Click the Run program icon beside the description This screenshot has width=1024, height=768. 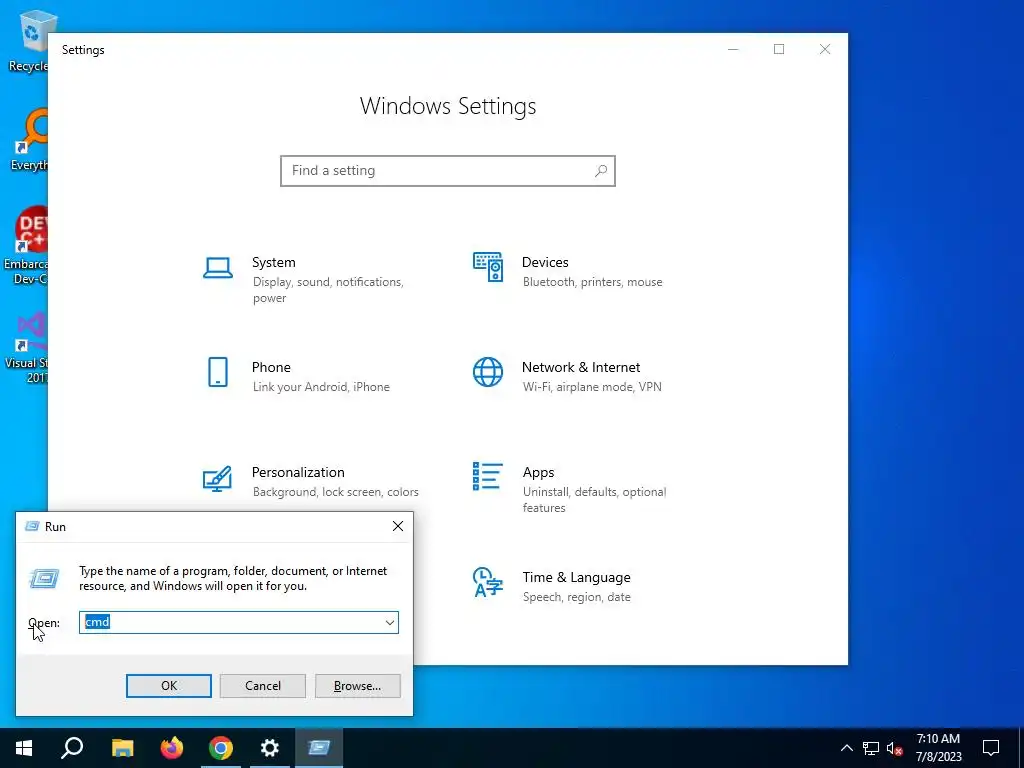click(x=44, y=578)
